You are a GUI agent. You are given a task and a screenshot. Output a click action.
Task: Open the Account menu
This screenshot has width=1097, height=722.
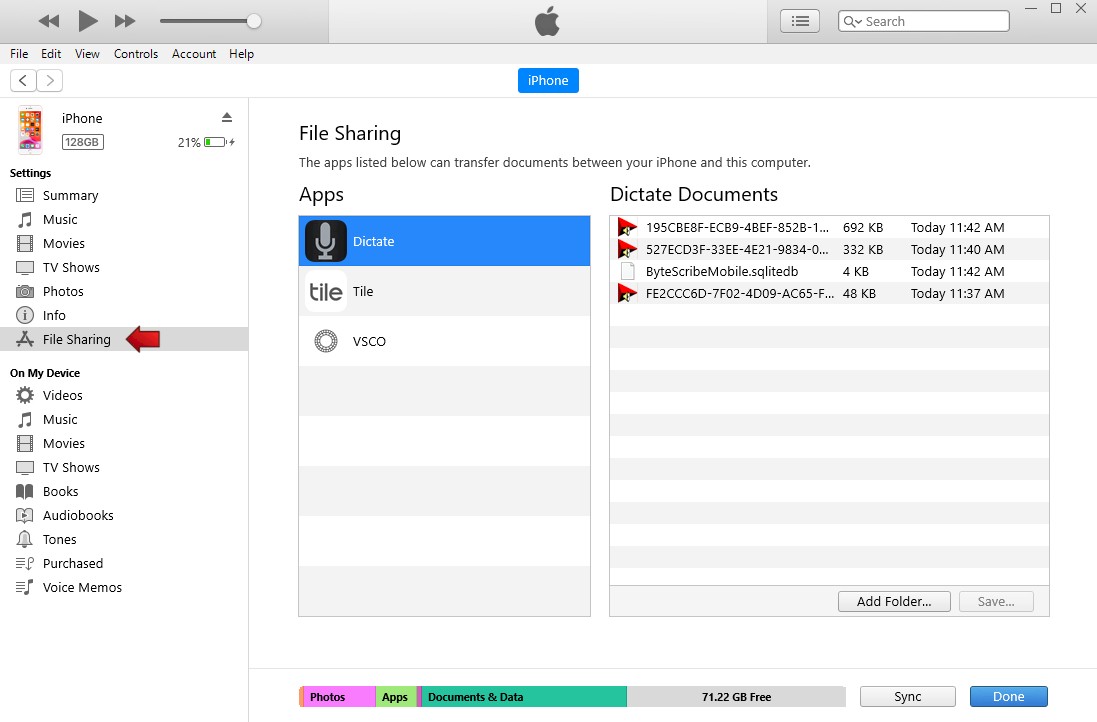(194, 54)
